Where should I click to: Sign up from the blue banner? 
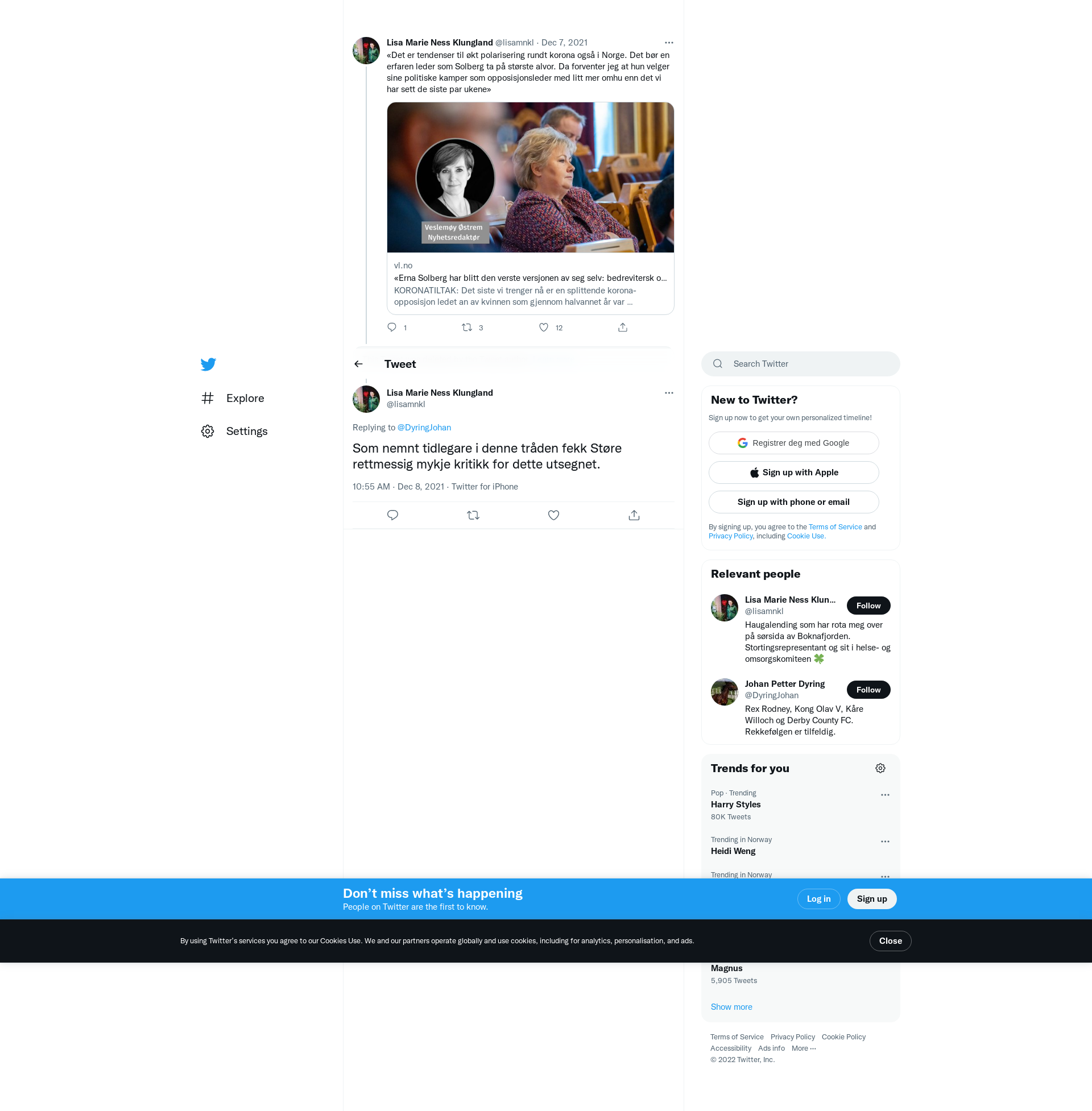pyautogui.click(x=872, y=899)
